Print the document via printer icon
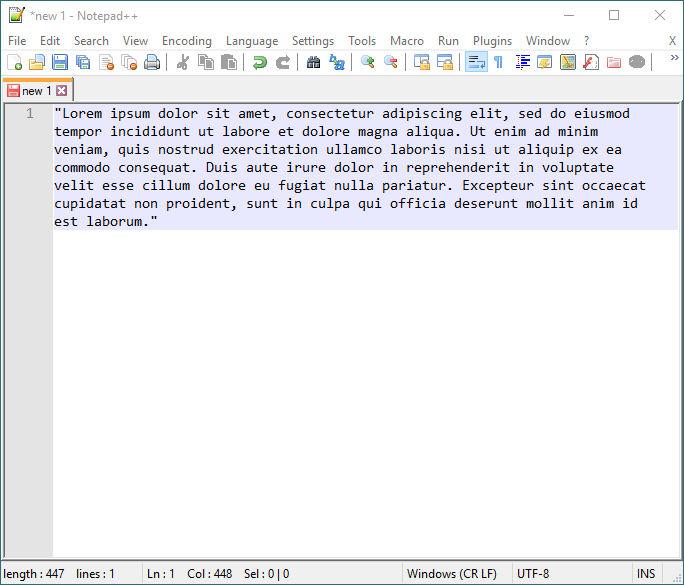The height and width of the screenshot is (585, 684). tap(152, 62)
